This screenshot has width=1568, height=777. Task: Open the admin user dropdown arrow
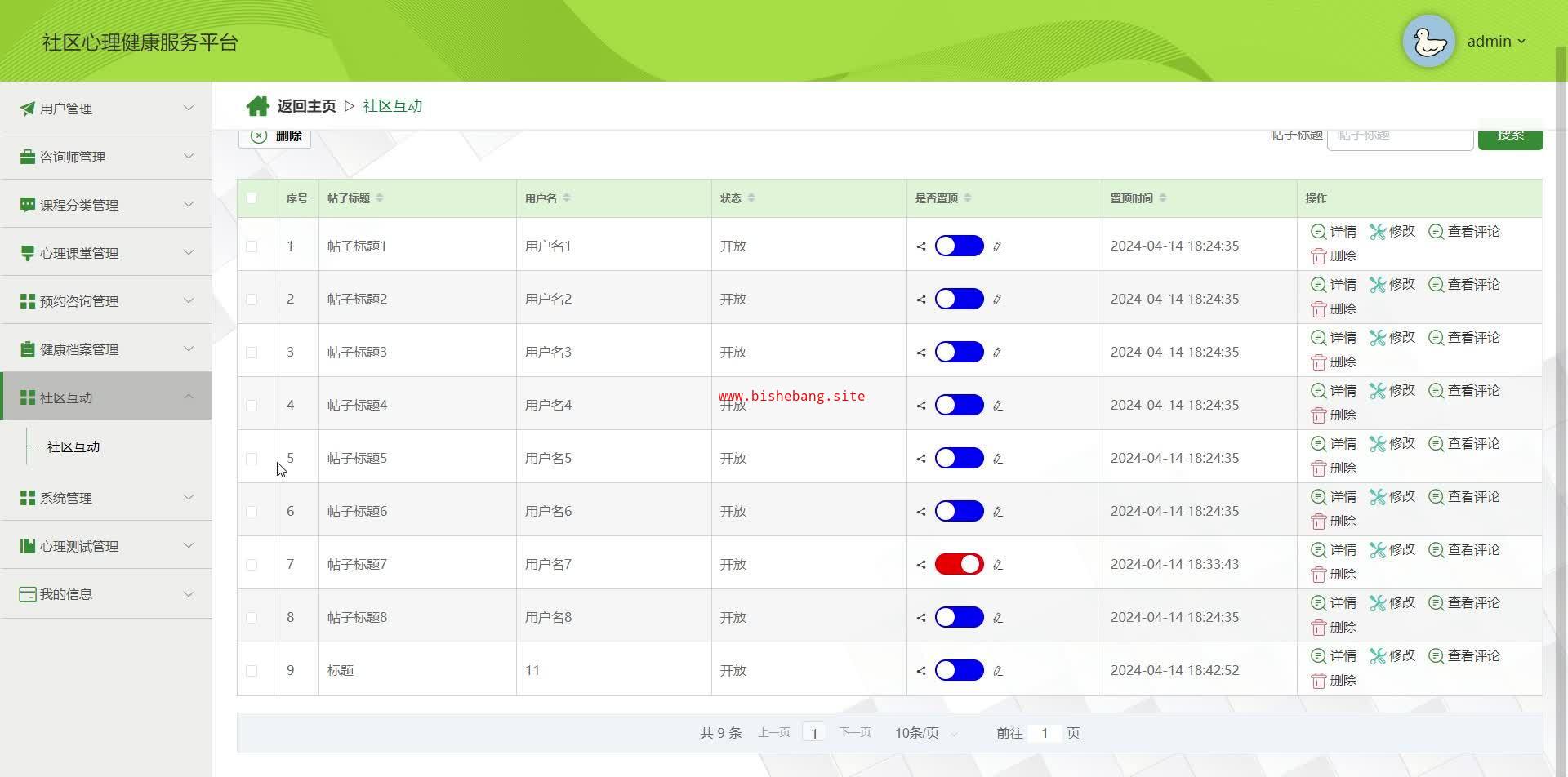tap(1521, 42)
